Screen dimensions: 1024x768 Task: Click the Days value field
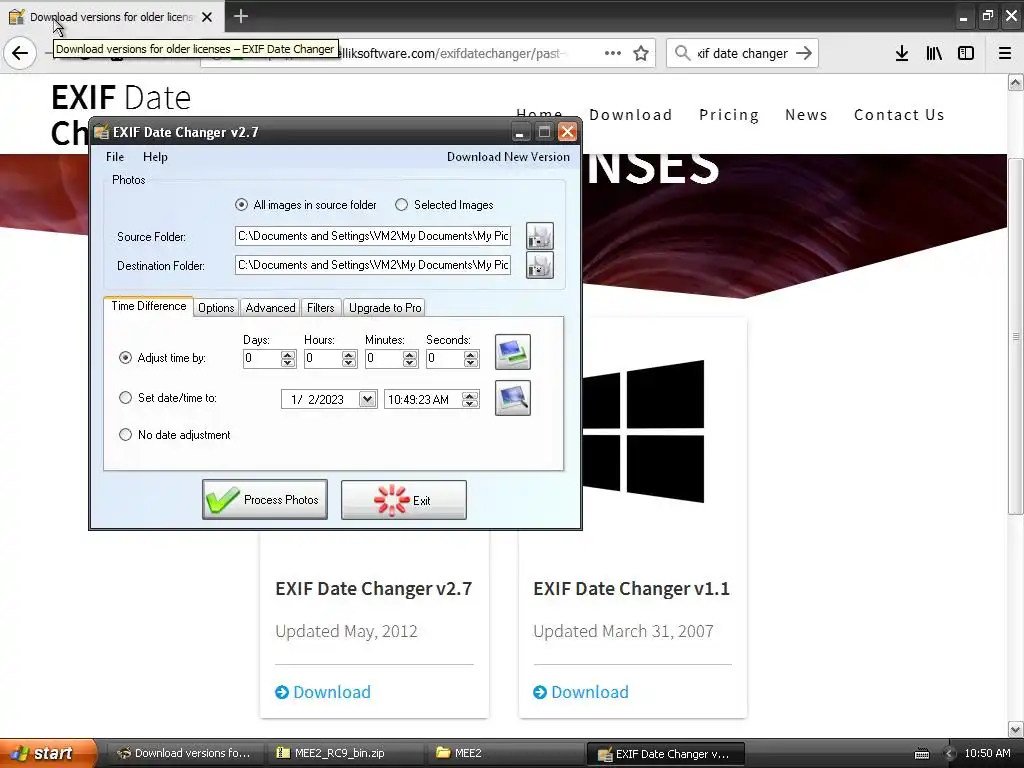(x=262, y=359)
